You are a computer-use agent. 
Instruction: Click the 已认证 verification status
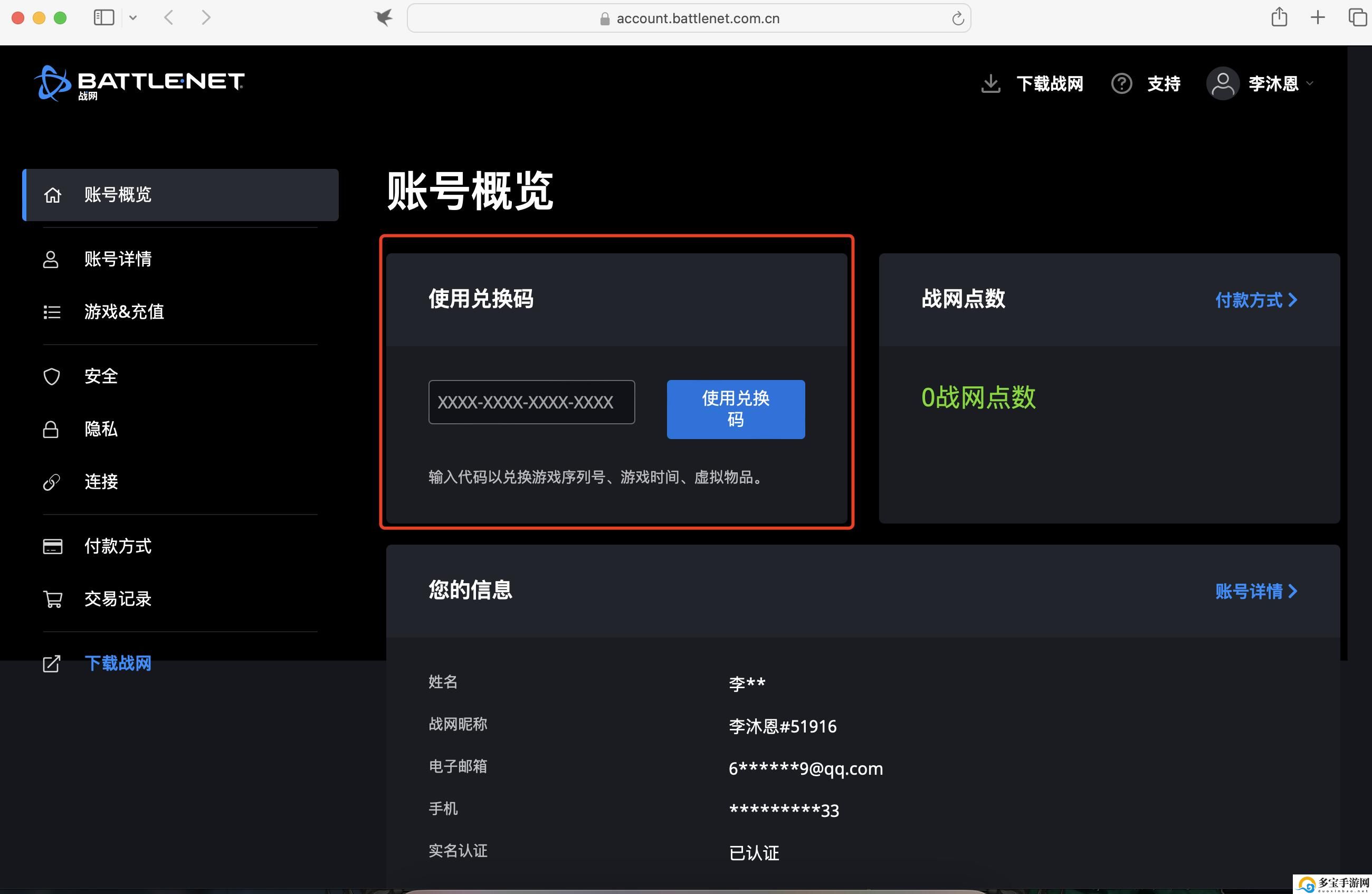click(x=754, y=853)
